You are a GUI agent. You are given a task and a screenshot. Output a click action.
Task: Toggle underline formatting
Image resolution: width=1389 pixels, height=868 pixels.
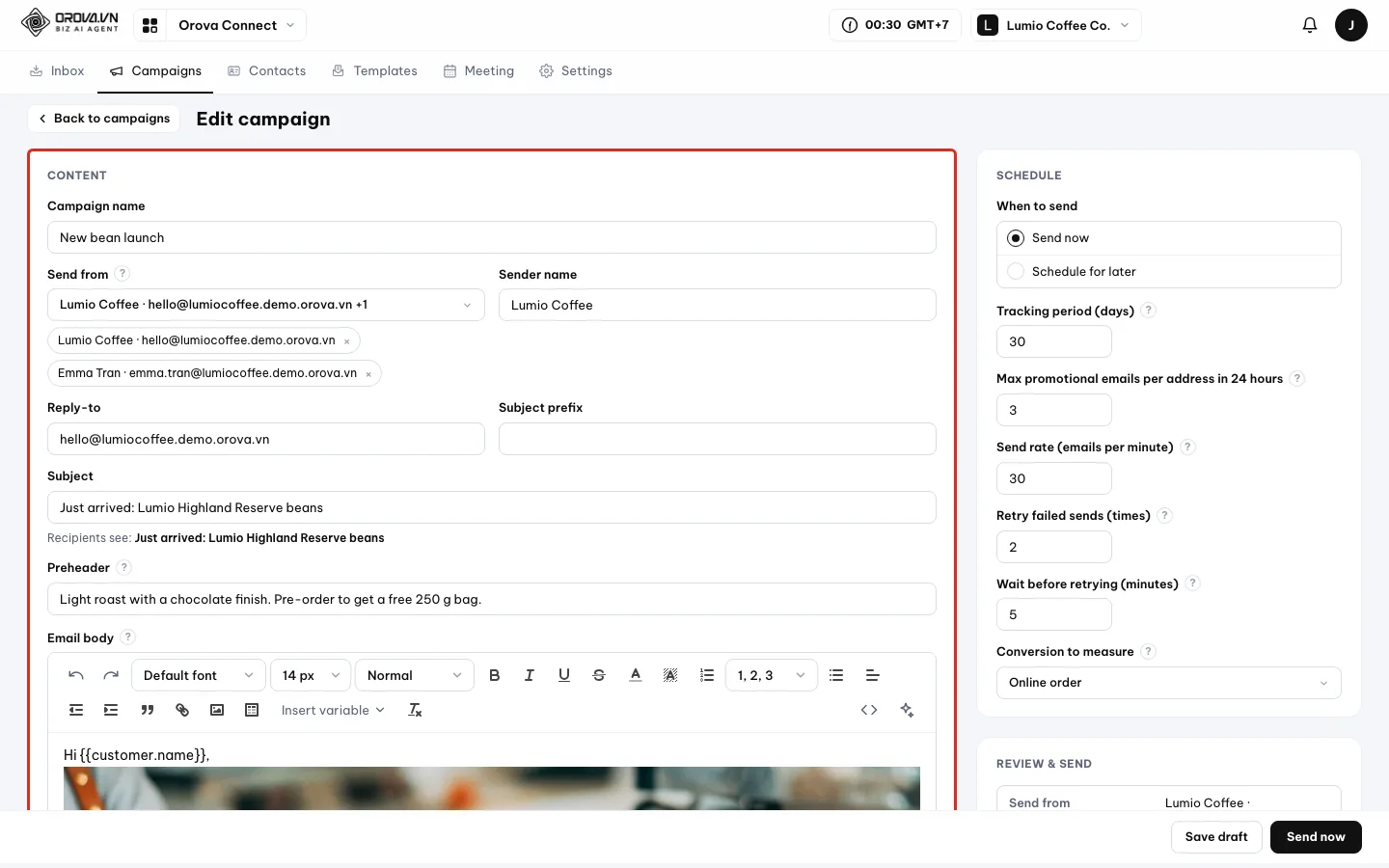coord(564,675)
